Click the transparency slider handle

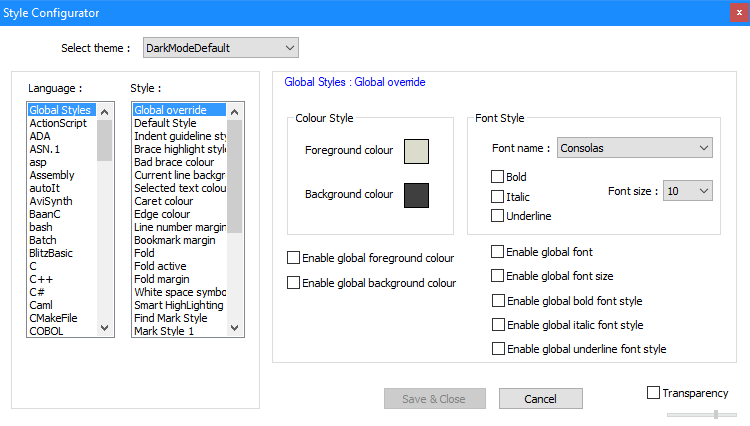(716, 415)
